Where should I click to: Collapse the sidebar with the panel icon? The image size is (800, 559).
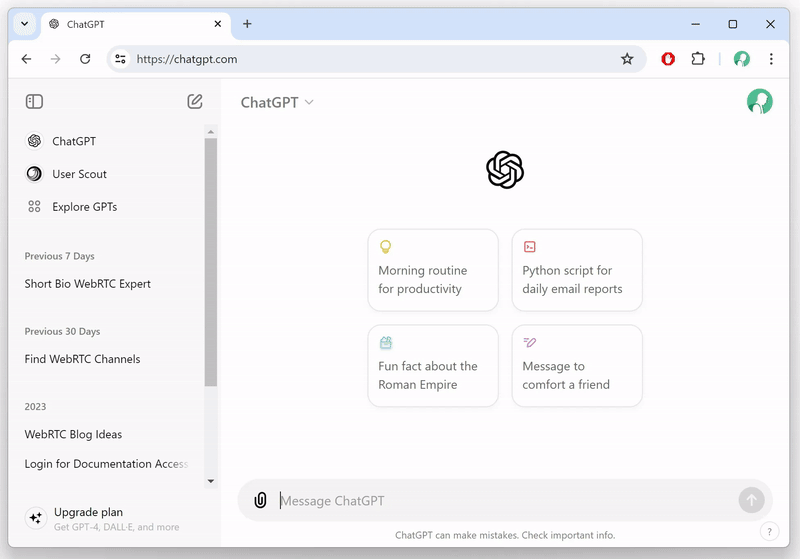point(34,101)
